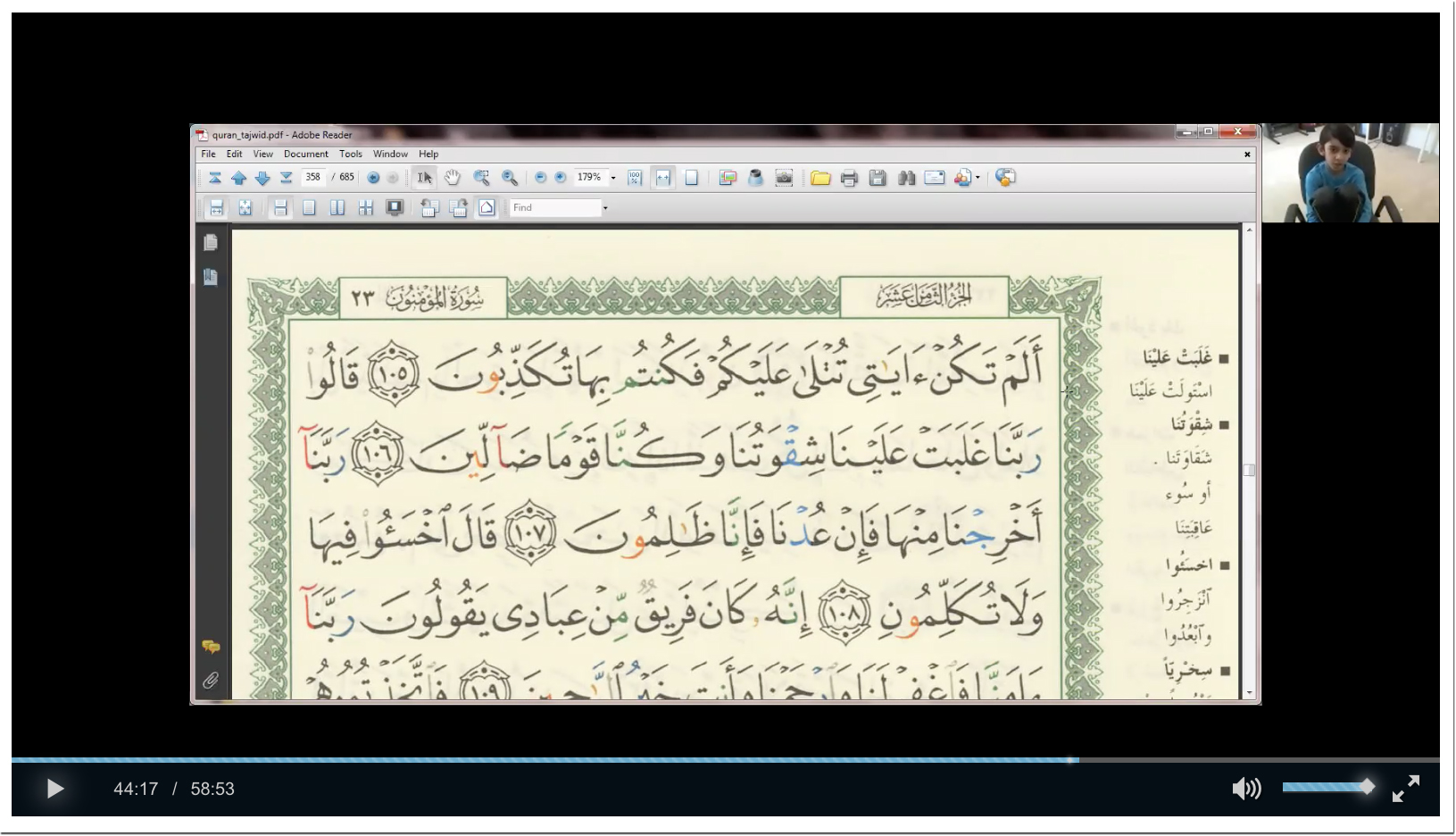Enter fullscreen video mode
1456x836 pixels.
(1405, 788)
